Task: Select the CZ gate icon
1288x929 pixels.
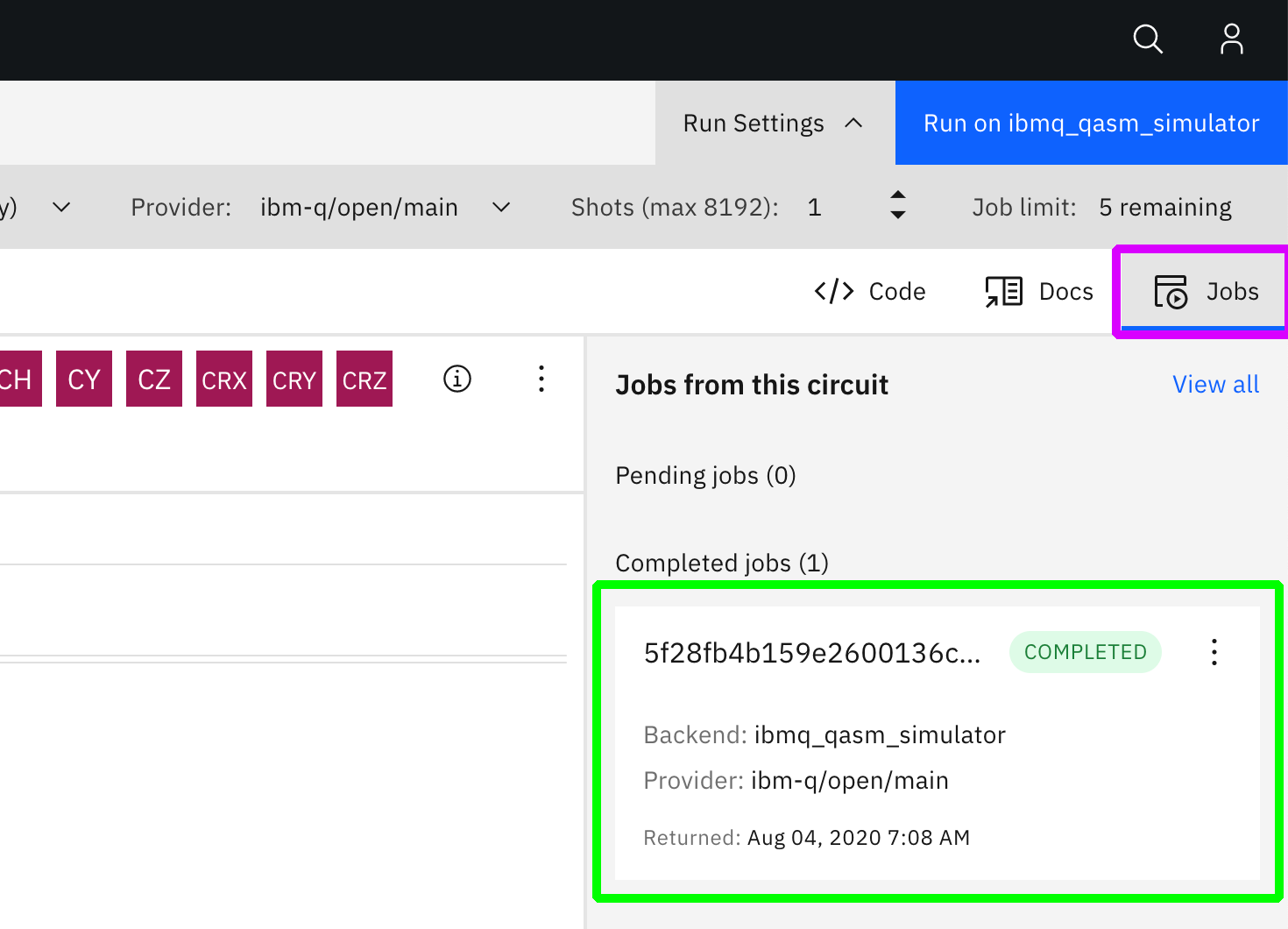Action: (154, 379)
